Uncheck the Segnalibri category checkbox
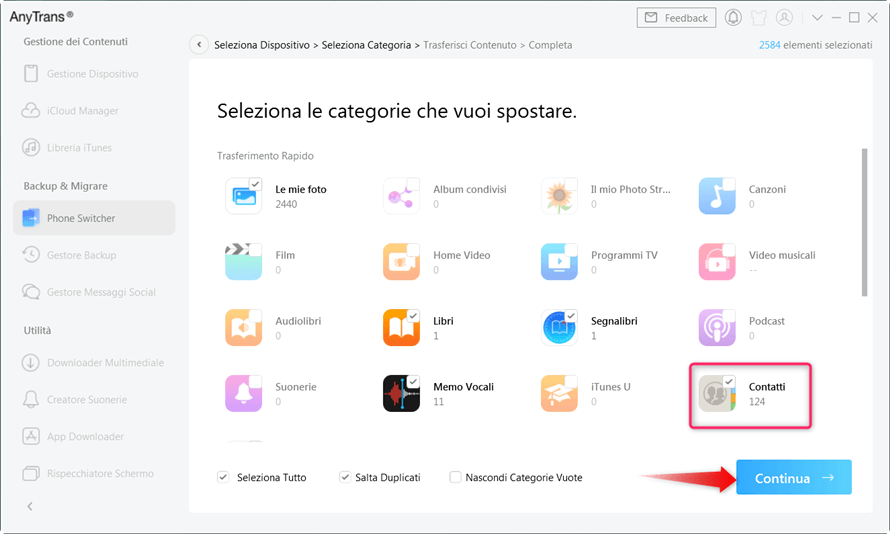 click(x=571, y=316)
